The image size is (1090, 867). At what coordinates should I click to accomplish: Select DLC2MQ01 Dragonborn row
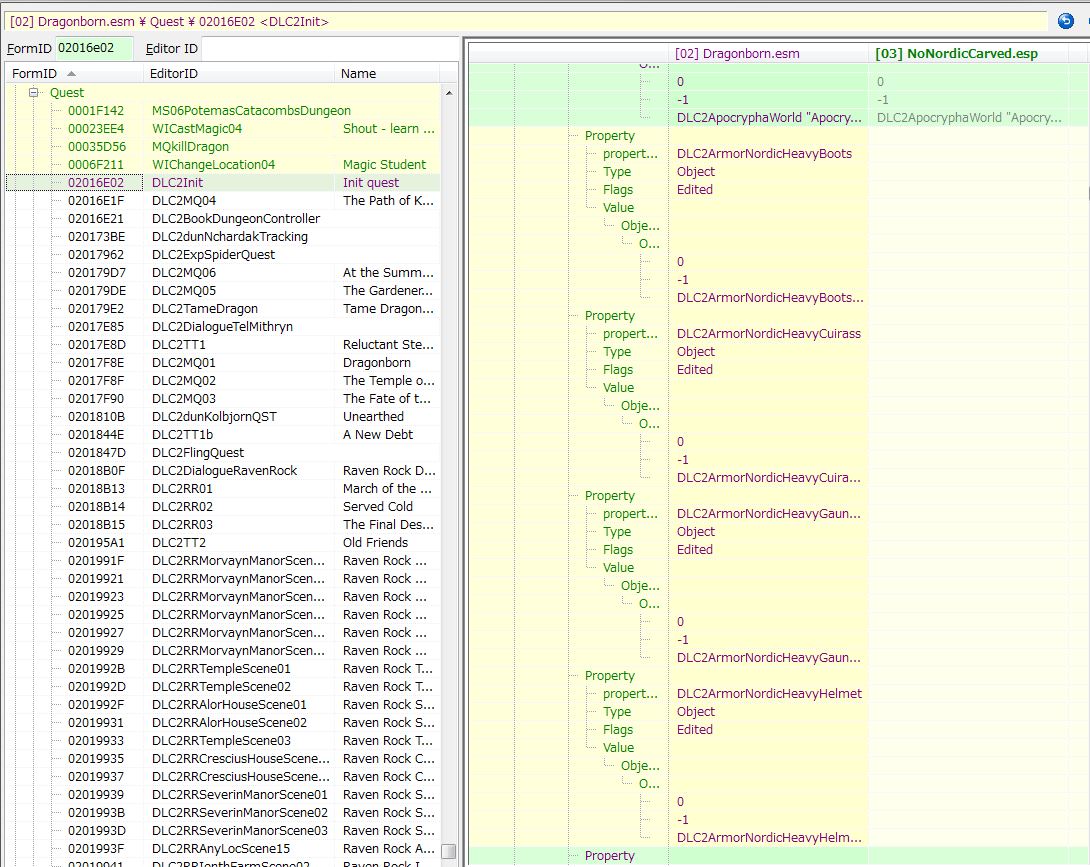click(223, 363)
